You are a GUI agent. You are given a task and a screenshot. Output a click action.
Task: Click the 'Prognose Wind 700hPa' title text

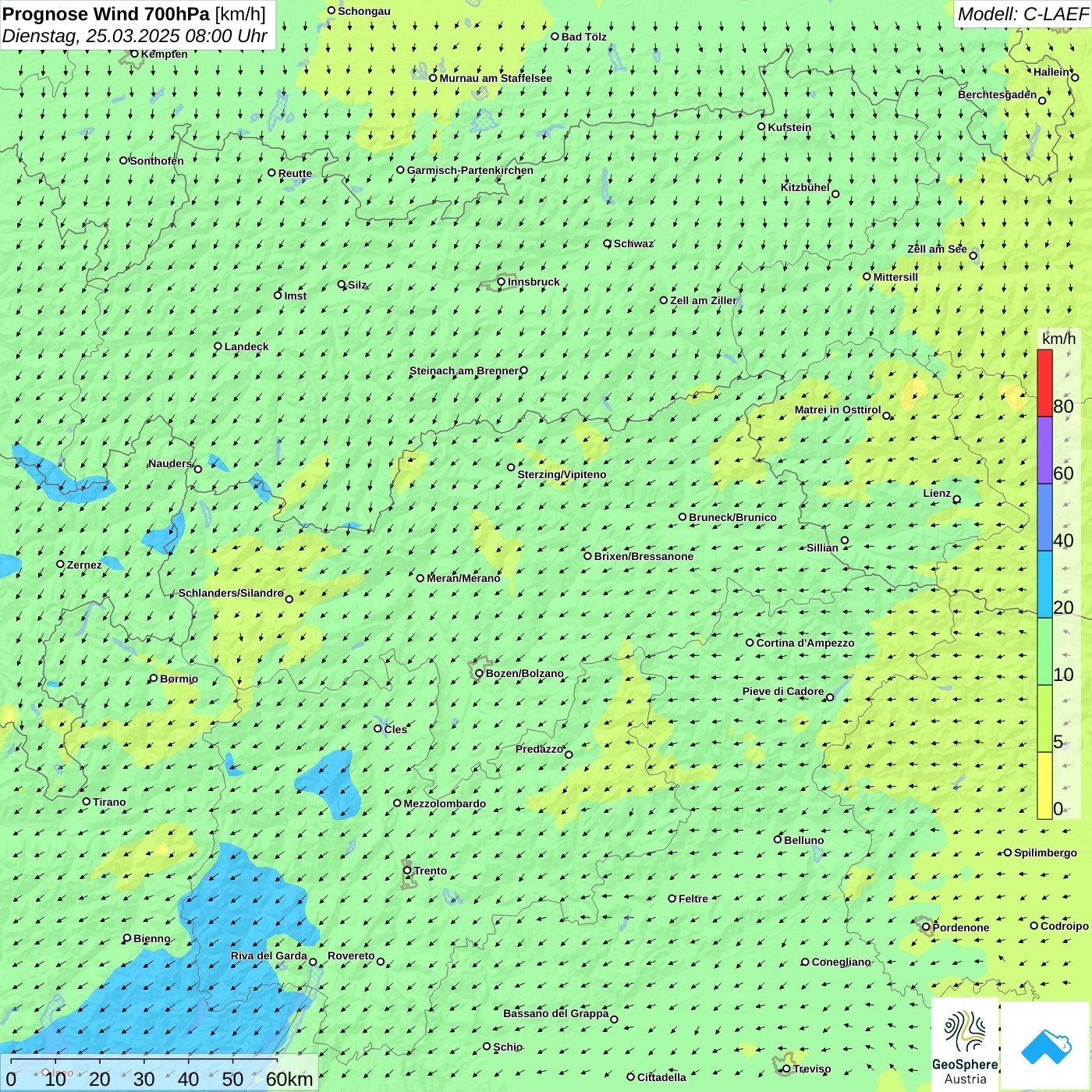106,14
